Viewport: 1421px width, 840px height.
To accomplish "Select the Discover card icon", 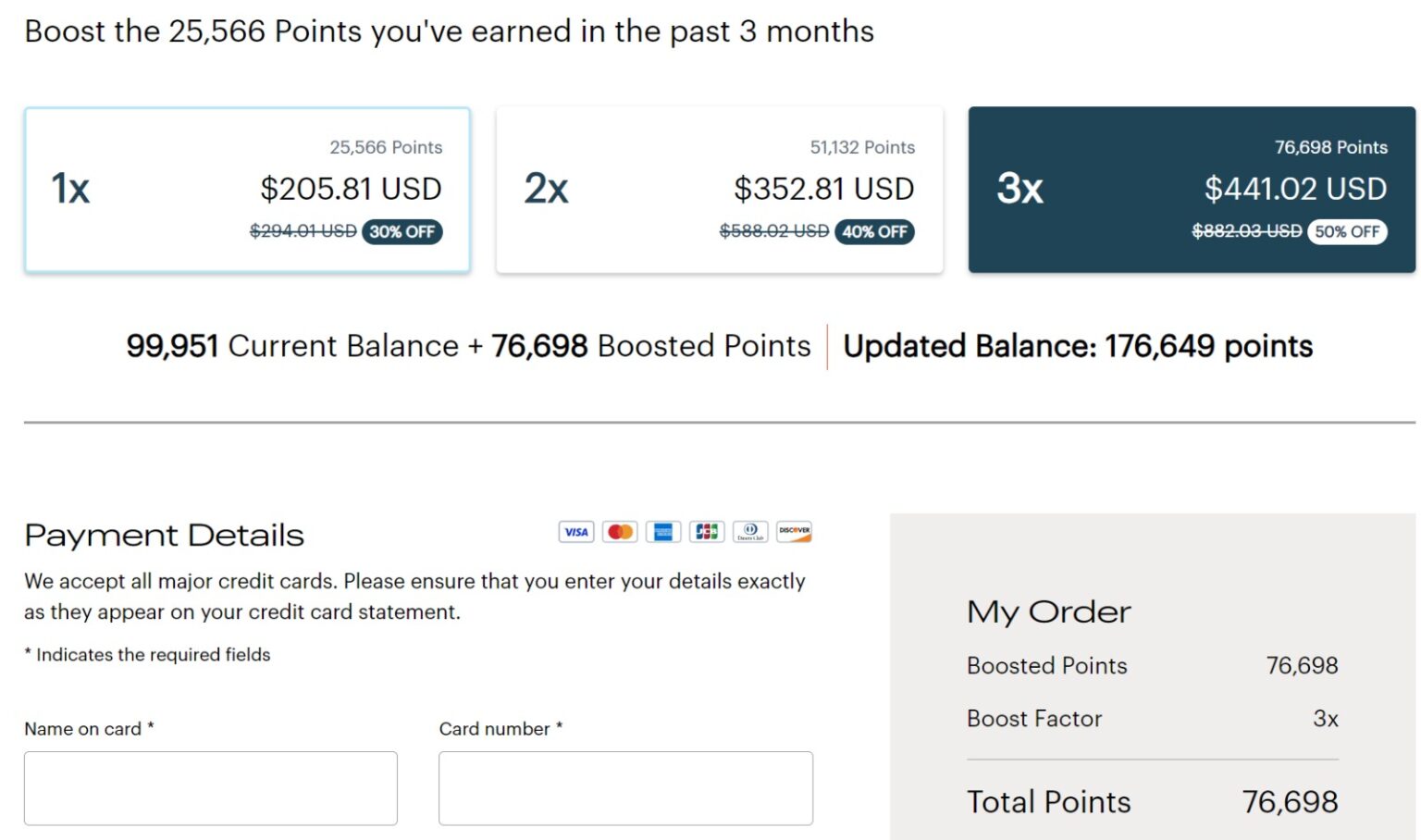I will pyautogui.click(x=794, y=532).
